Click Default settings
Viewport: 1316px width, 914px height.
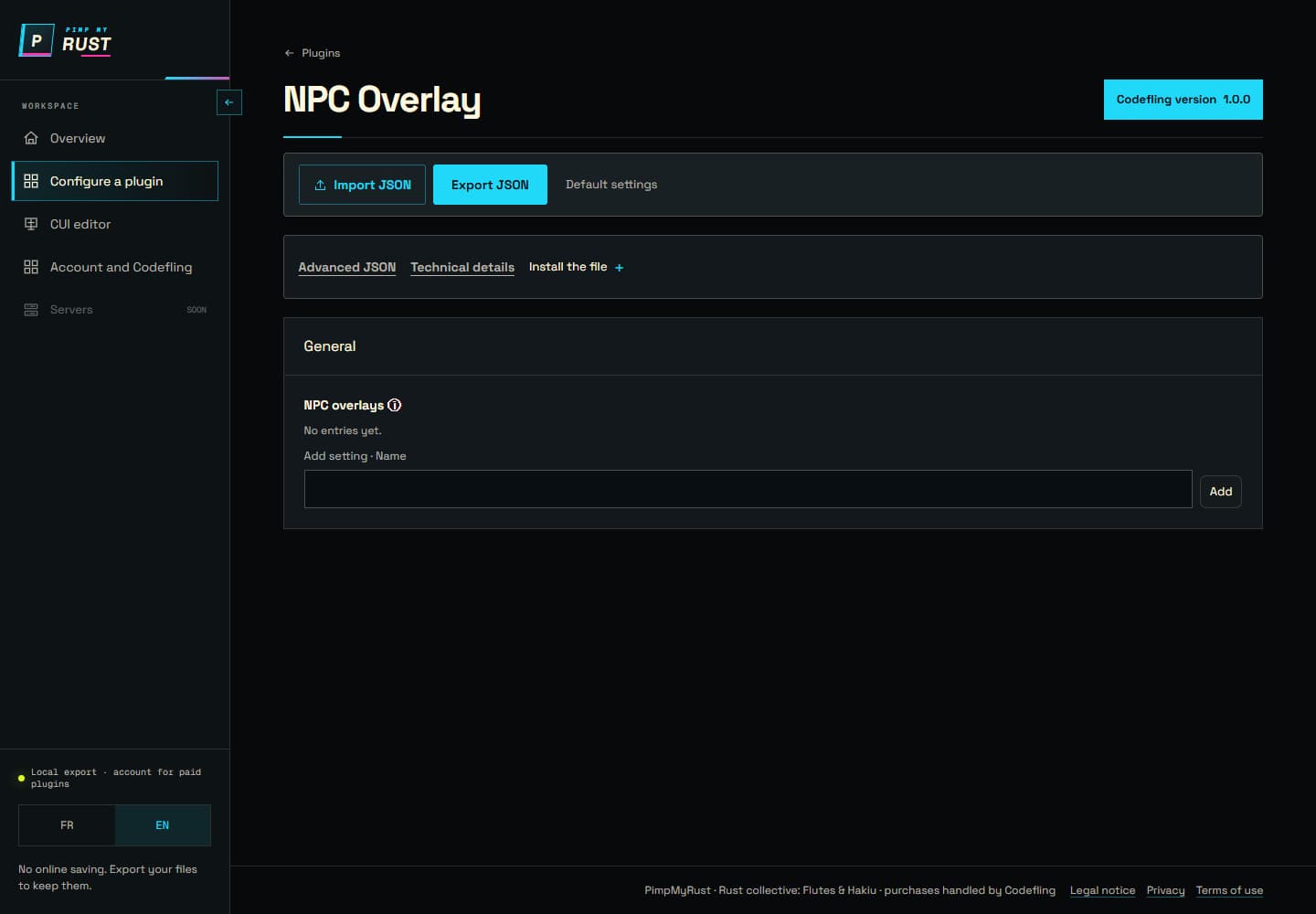611,185
